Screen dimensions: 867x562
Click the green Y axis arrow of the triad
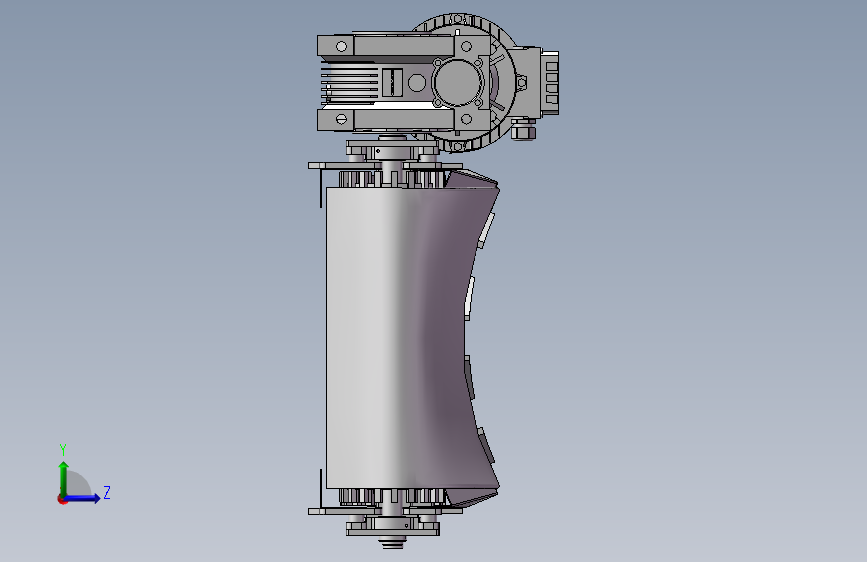[x=64, y=479]
